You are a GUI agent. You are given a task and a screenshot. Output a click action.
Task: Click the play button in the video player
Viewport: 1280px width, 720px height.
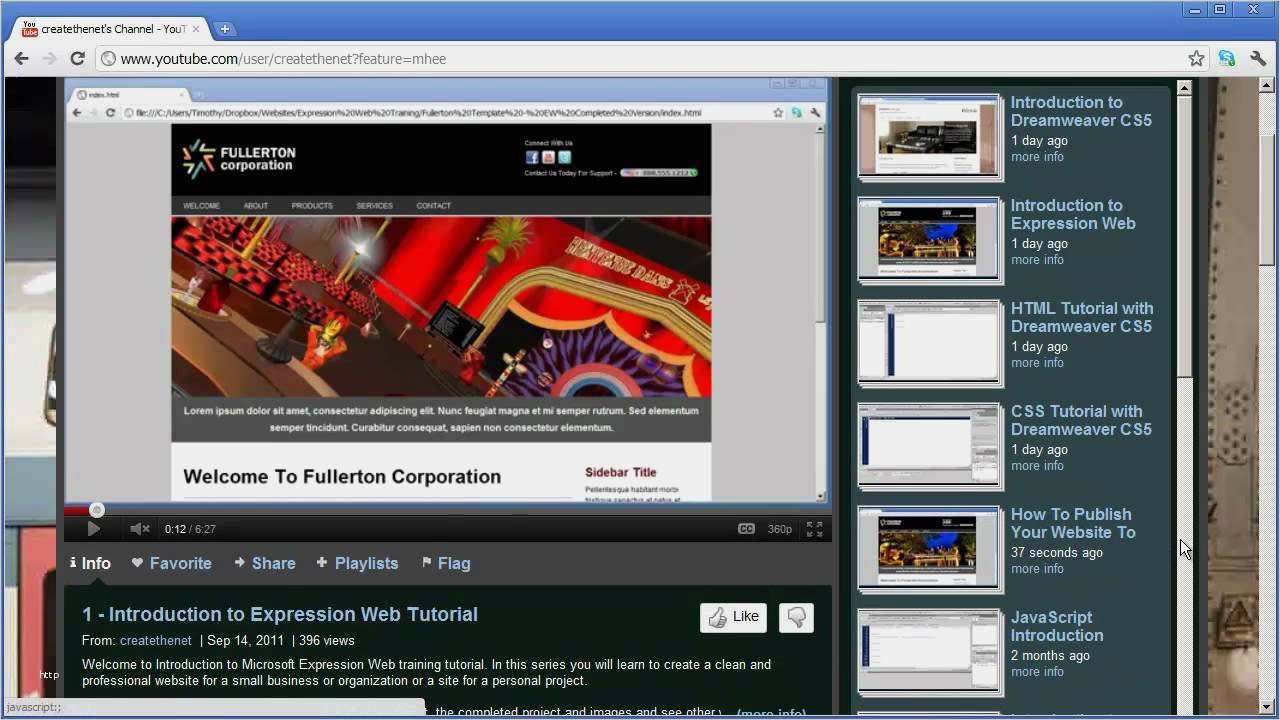(93, 529)
